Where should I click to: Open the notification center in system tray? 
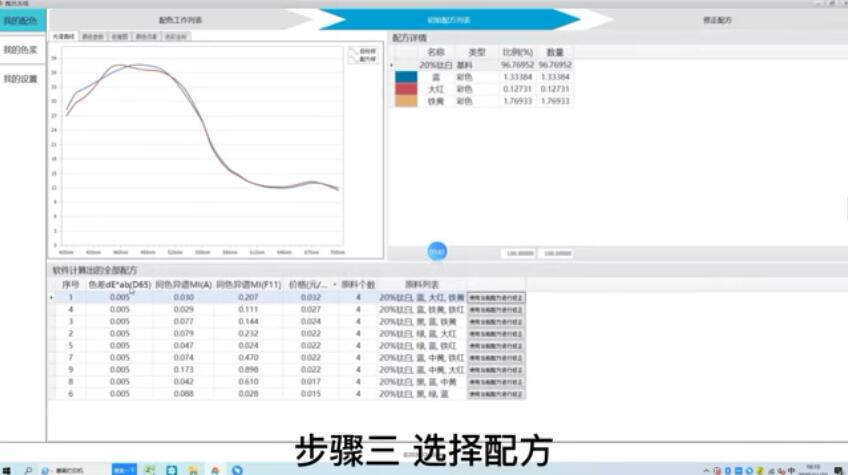[838, 470]
